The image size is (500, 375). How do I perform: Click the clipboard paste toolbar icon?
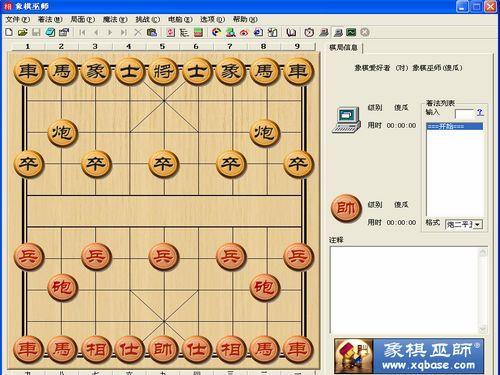152,32
